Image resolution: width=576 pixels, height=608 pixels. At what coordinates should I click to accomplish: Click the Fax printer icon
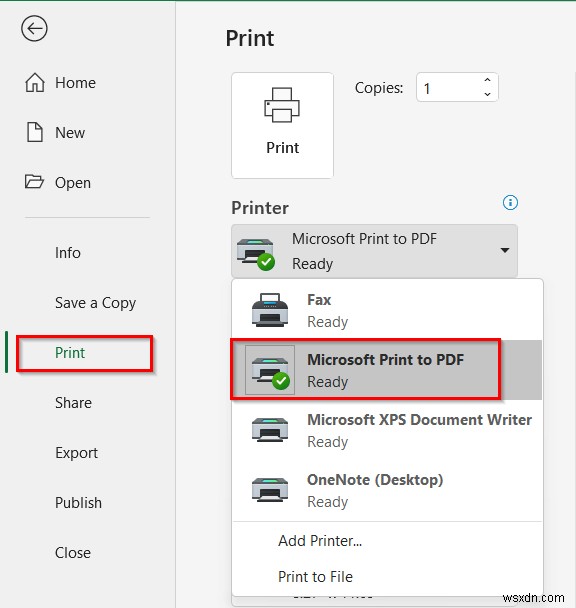270,310
